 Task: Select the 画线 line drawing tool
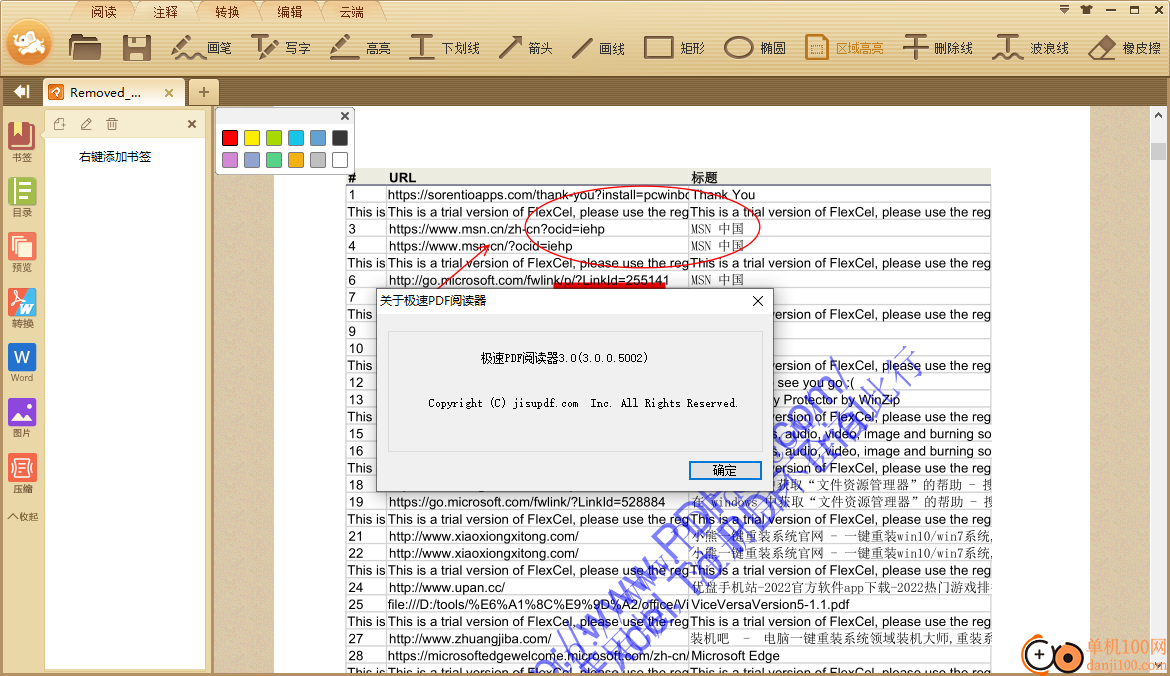[x=598, y=48]
